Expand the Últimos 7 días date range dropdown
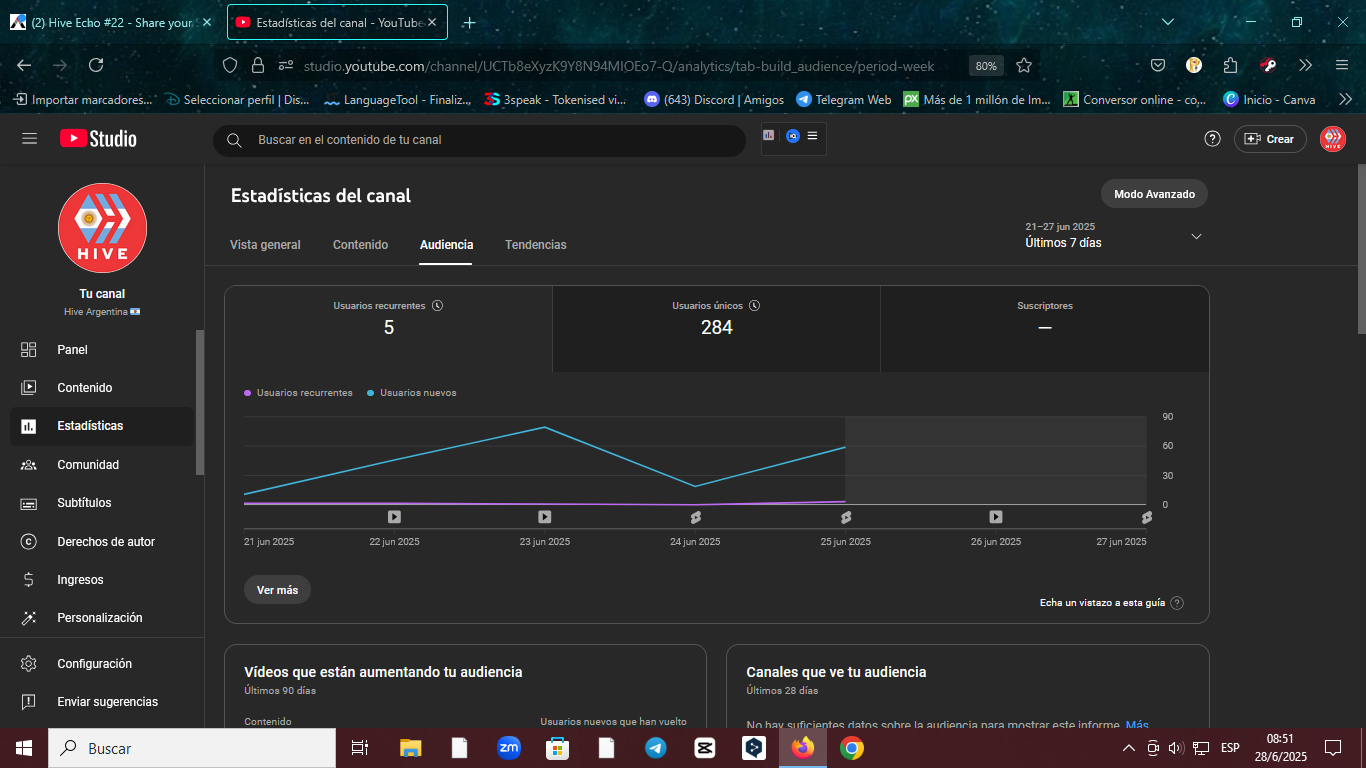 tap(1114, 236)
